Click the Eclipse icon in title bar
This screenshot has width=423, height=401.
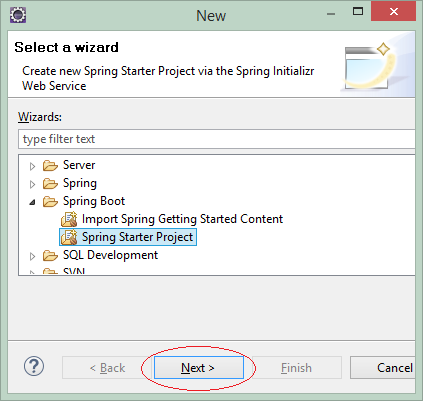click(x=18, y=15)
